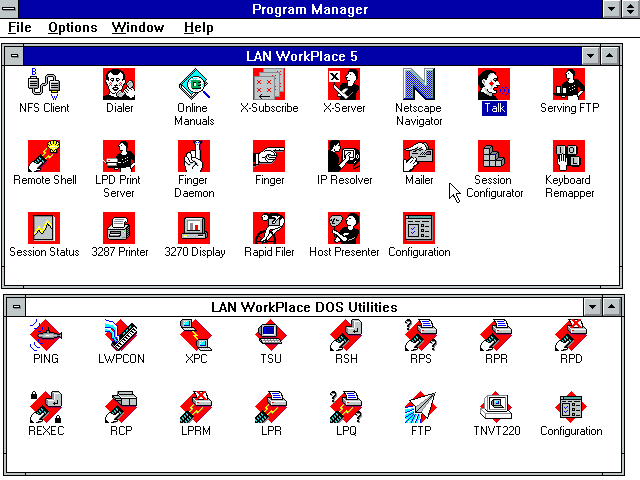Select the Host Presenter icon

click(x=344, y=228)
